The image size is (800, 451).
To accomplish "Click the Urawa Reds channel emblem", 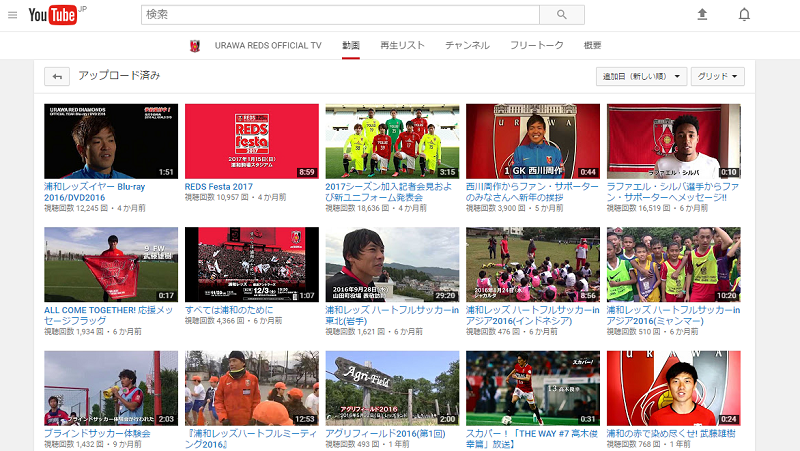I will pyautogui.click(x=196, y=45).
